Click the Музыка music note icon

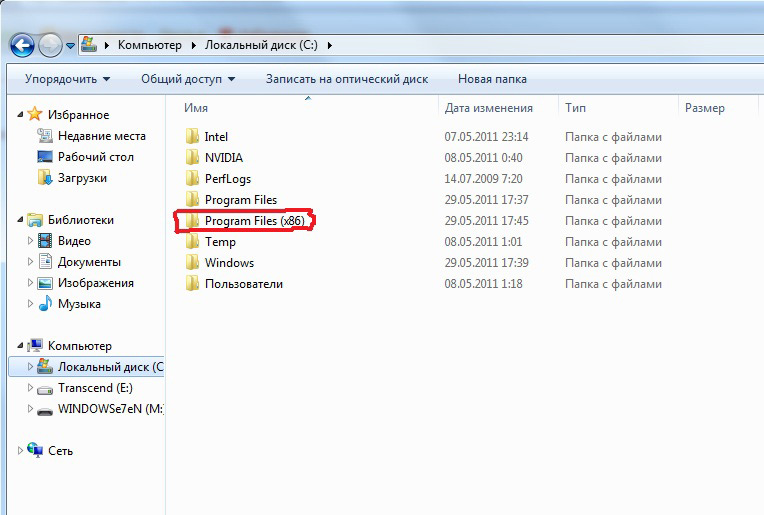[x=45, y=303]
